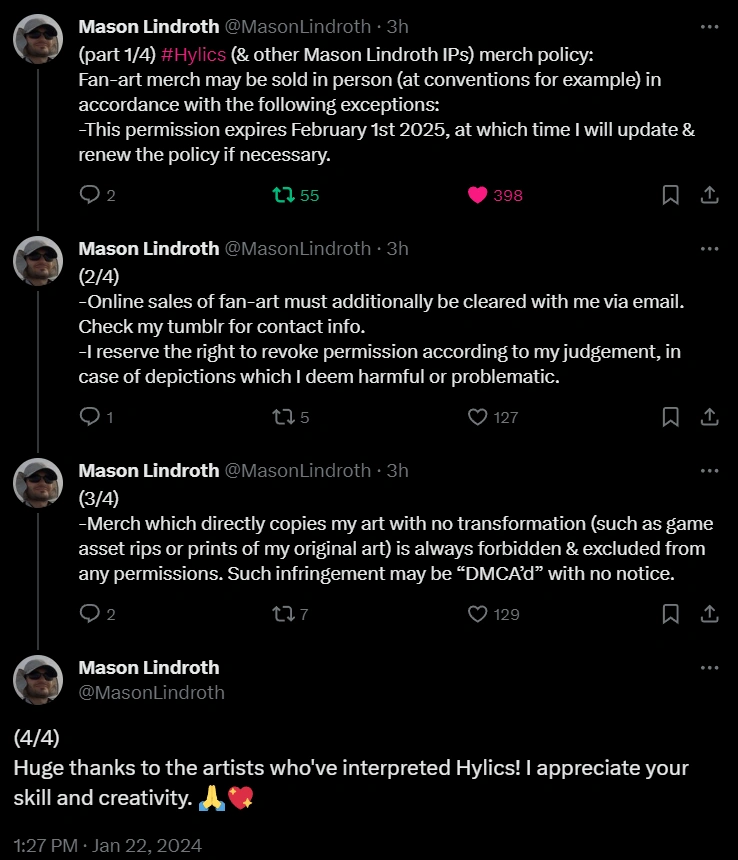Bookmark the first tweet in the thread
The height and width of the screenshot is (860, 738).
[x=670, y=195]
